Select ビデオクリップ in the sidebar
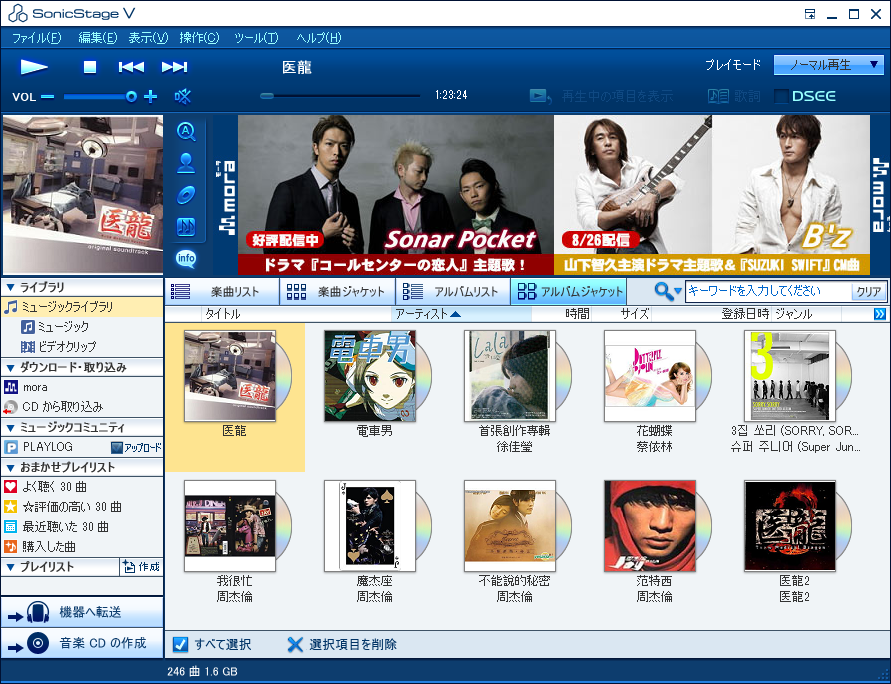 tap(59, 347)
